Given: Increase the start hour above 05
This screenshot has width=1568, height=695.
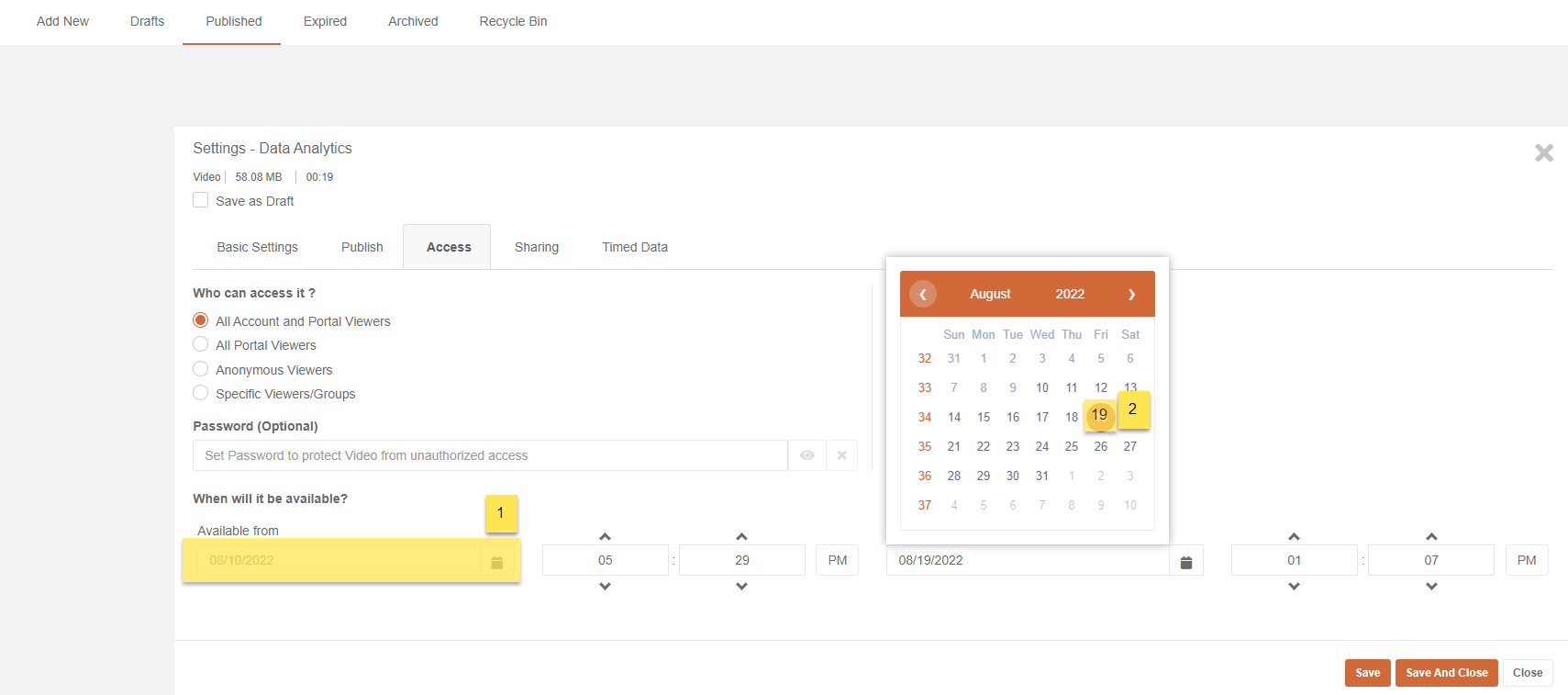Looking at the screenshot, I should coord(605,536).
